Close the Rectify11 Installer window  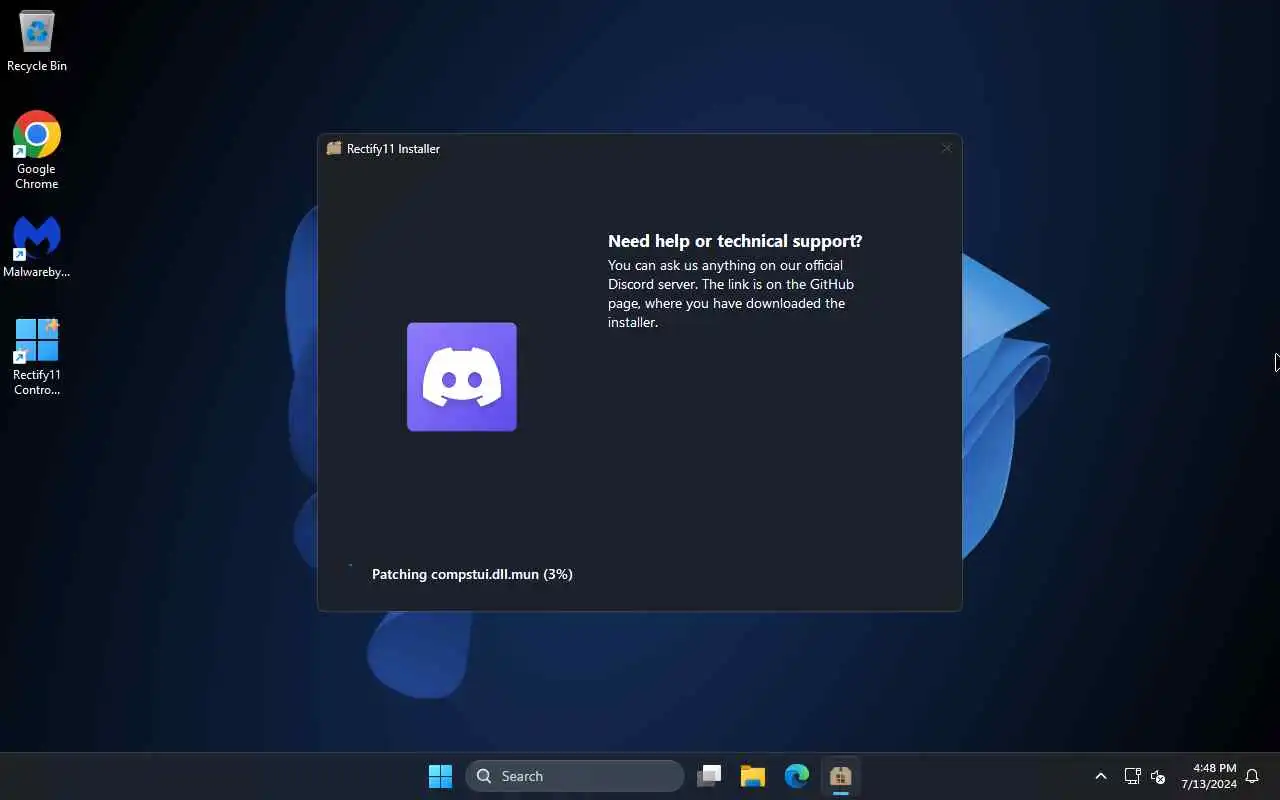[946, 148]
